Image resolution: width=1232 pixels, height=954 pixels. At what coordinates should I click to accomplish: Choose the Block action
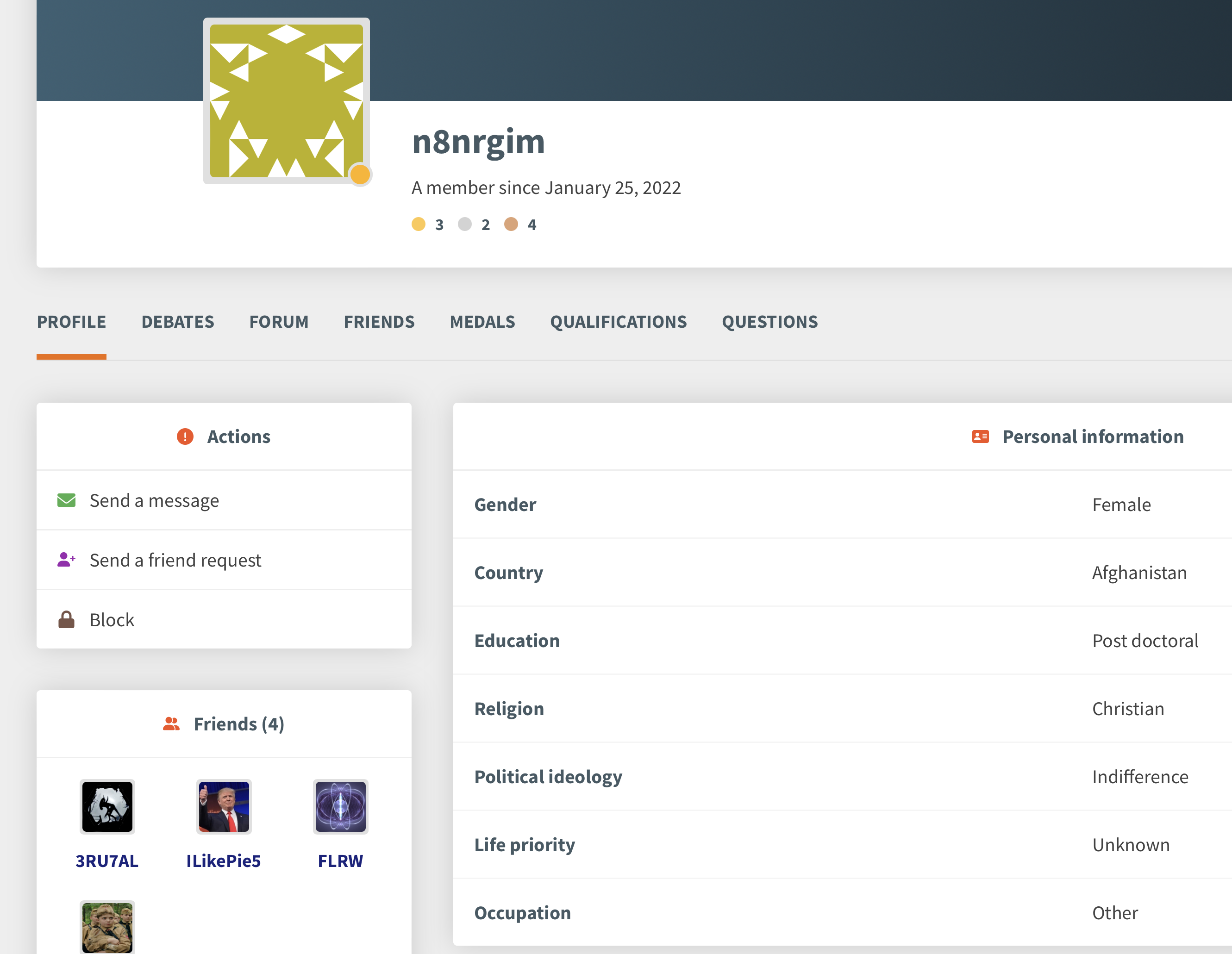(x=112, y=620)
